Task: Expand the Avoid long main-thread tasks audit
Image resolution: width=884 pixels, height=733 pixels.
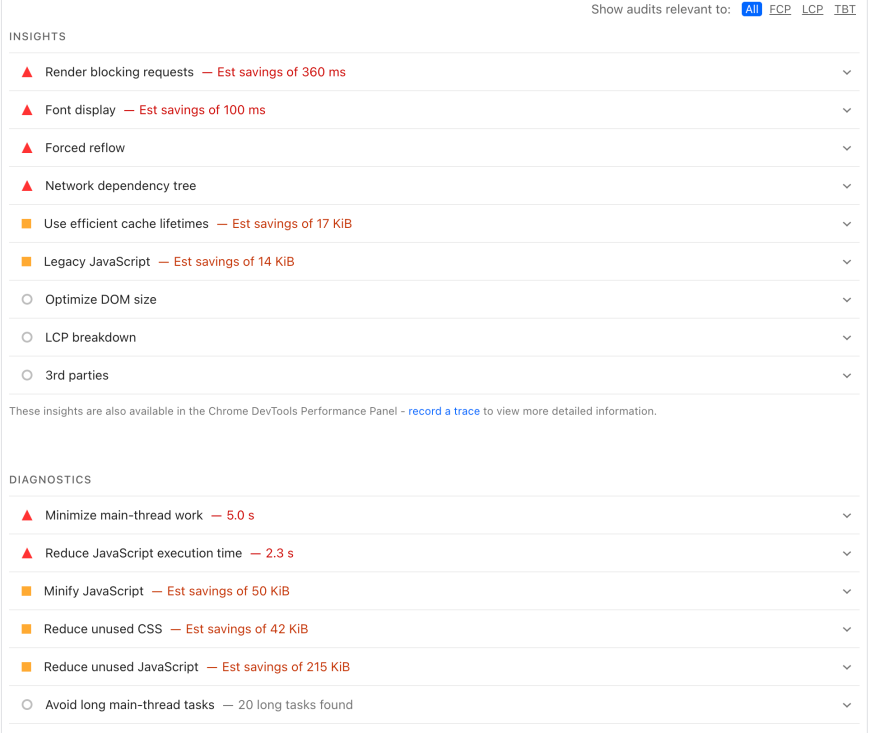Action: point(847,705)
